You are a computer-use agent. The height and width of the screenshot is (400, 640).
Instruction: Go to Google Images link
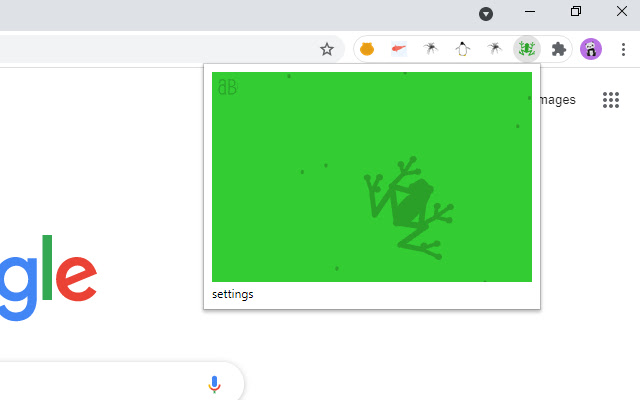pos(558,100)
